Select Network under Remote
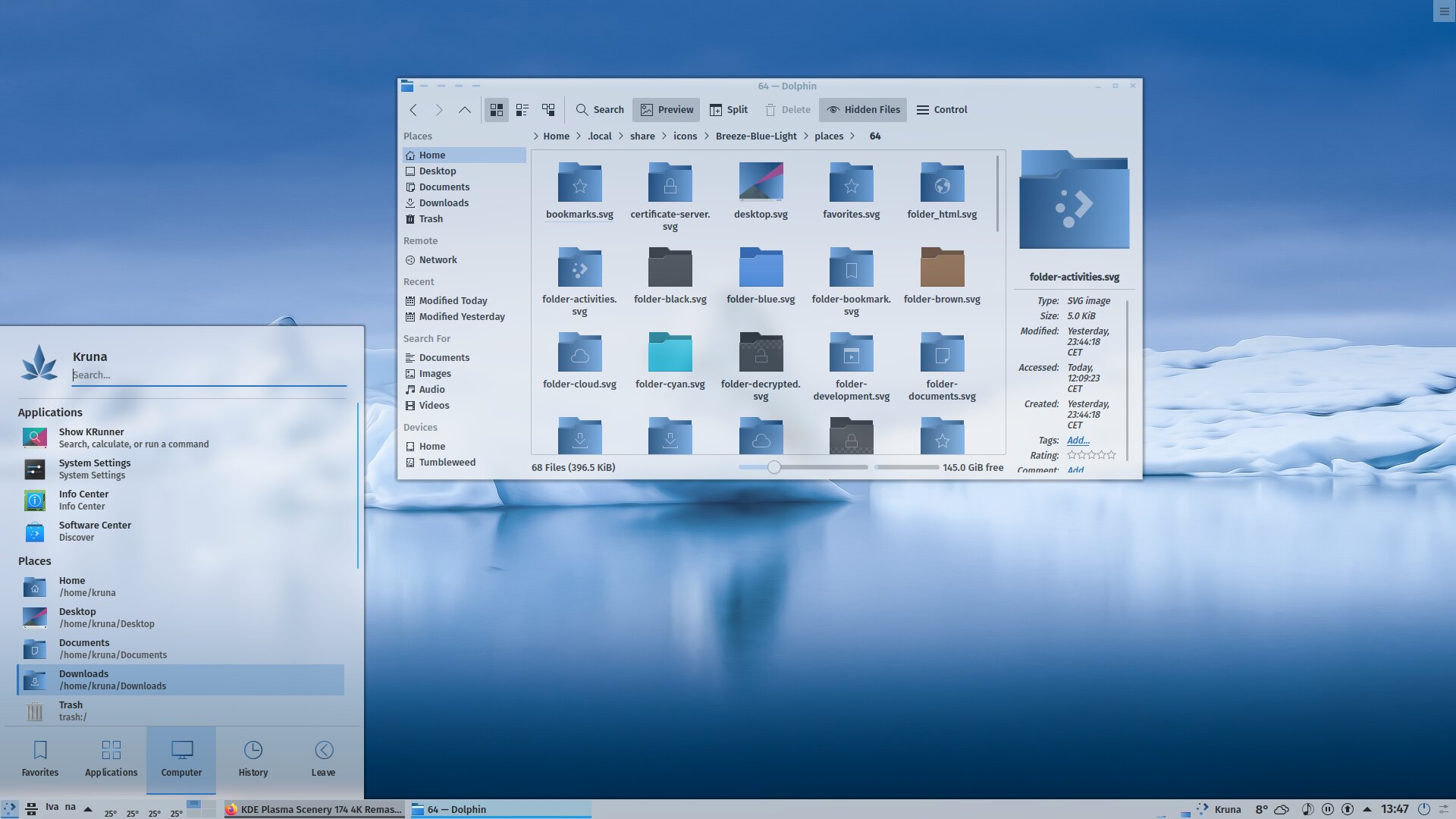This screenshot has height=819, width=1456. (x=464, y=260)
